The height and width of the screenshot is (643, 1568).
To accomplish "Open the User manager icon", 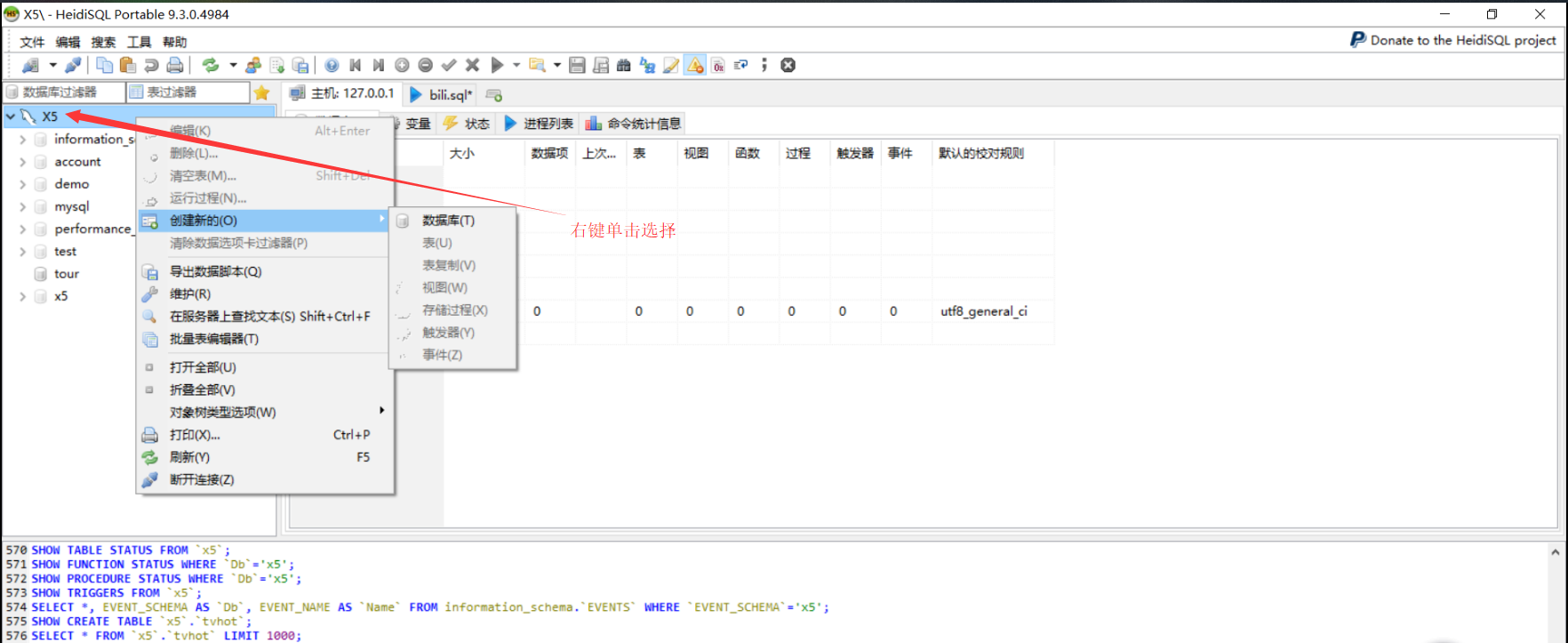I will click(253, 65).
